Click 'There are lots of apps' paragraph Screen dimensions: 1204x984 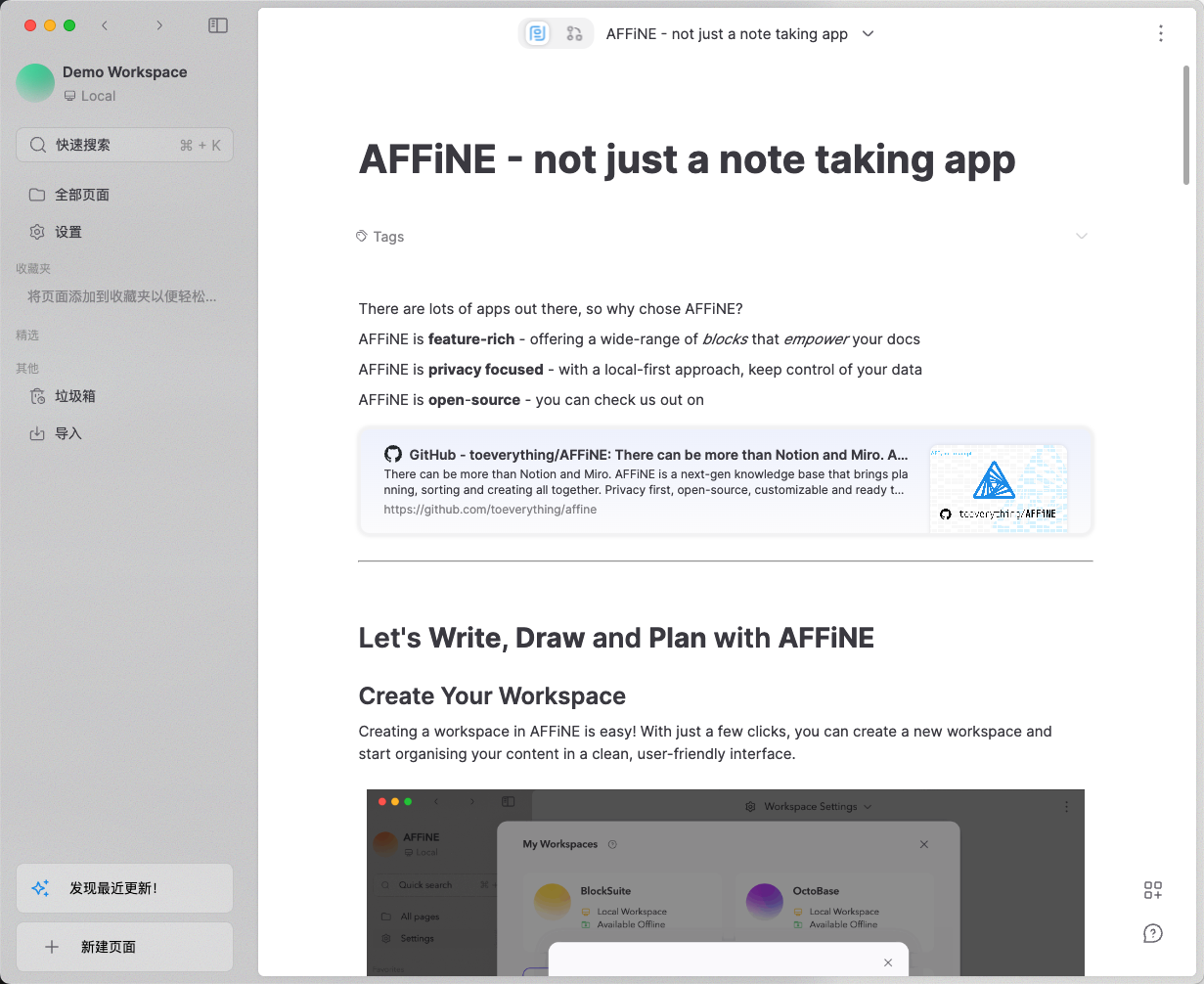tap(551, 309)
